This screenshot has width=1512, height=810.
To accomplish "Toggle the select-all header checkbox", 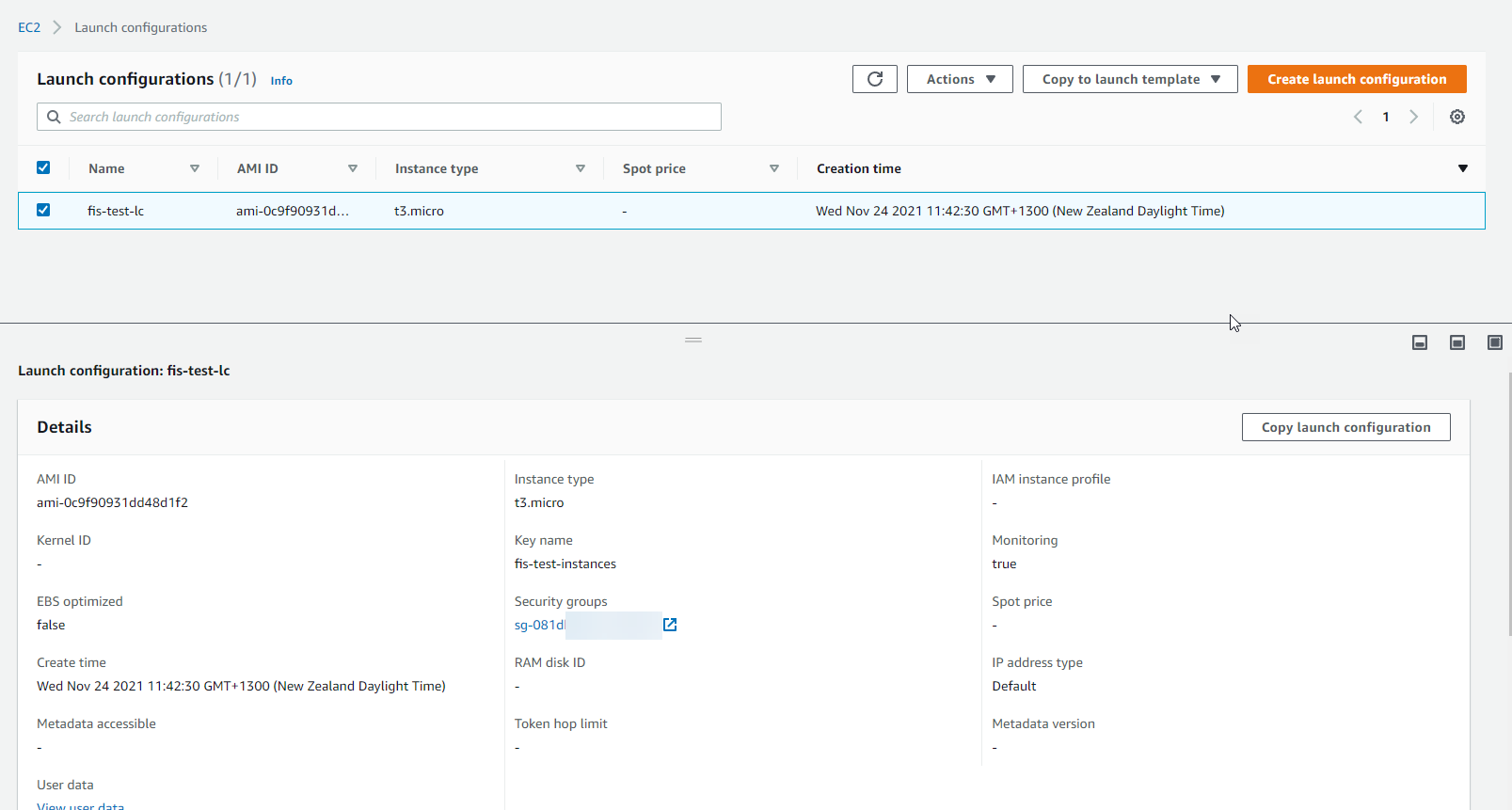I will click(x=43, y=167).
